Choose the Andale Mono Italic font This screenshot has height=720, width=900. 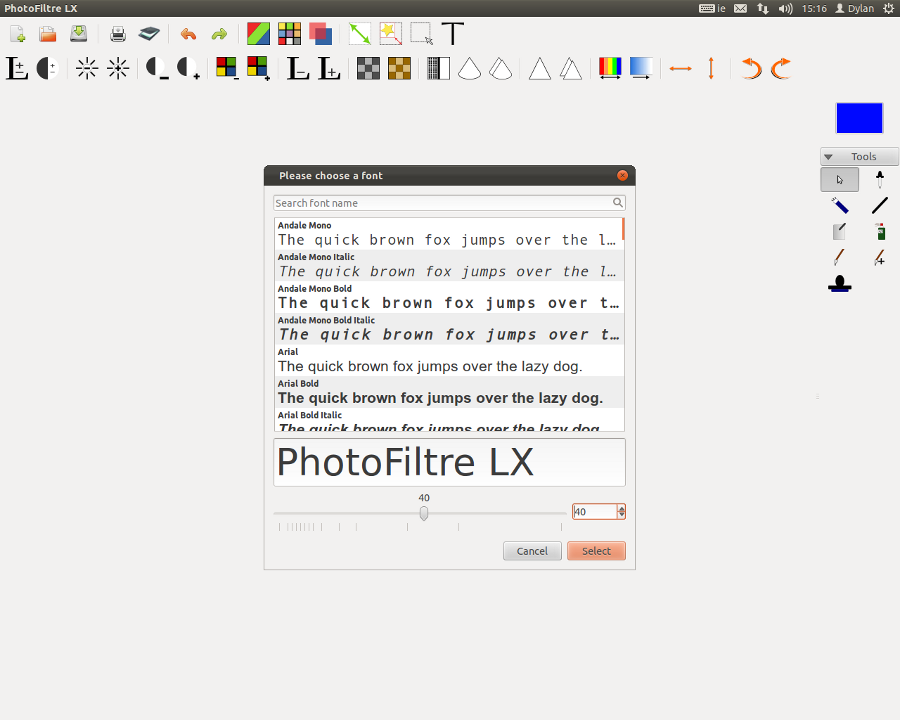(449, 265)
